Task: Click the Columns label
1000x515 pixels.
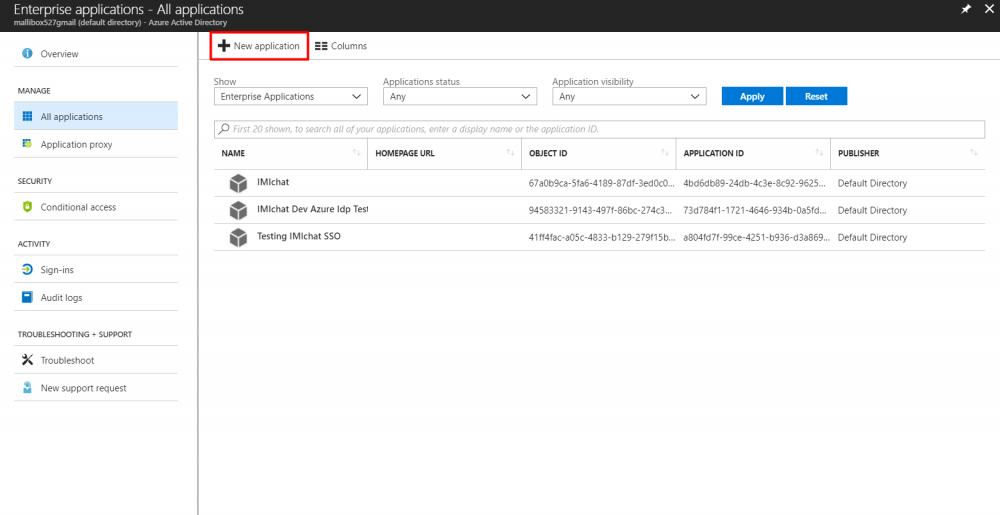Action: [349, 46]
